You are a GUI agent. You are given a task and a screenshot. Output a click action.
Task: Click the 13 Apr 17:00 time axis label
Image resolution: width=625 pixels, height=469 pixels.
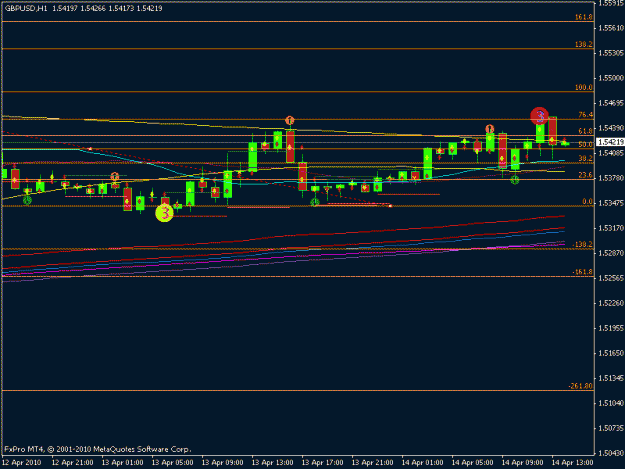click(x=323, y=463)
